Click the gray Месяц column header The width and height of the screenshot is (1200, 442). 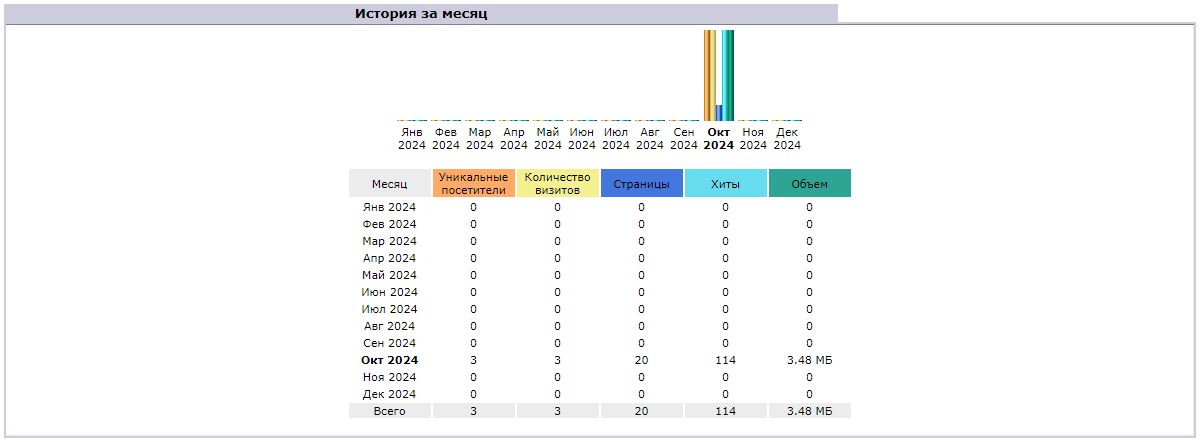390,183
